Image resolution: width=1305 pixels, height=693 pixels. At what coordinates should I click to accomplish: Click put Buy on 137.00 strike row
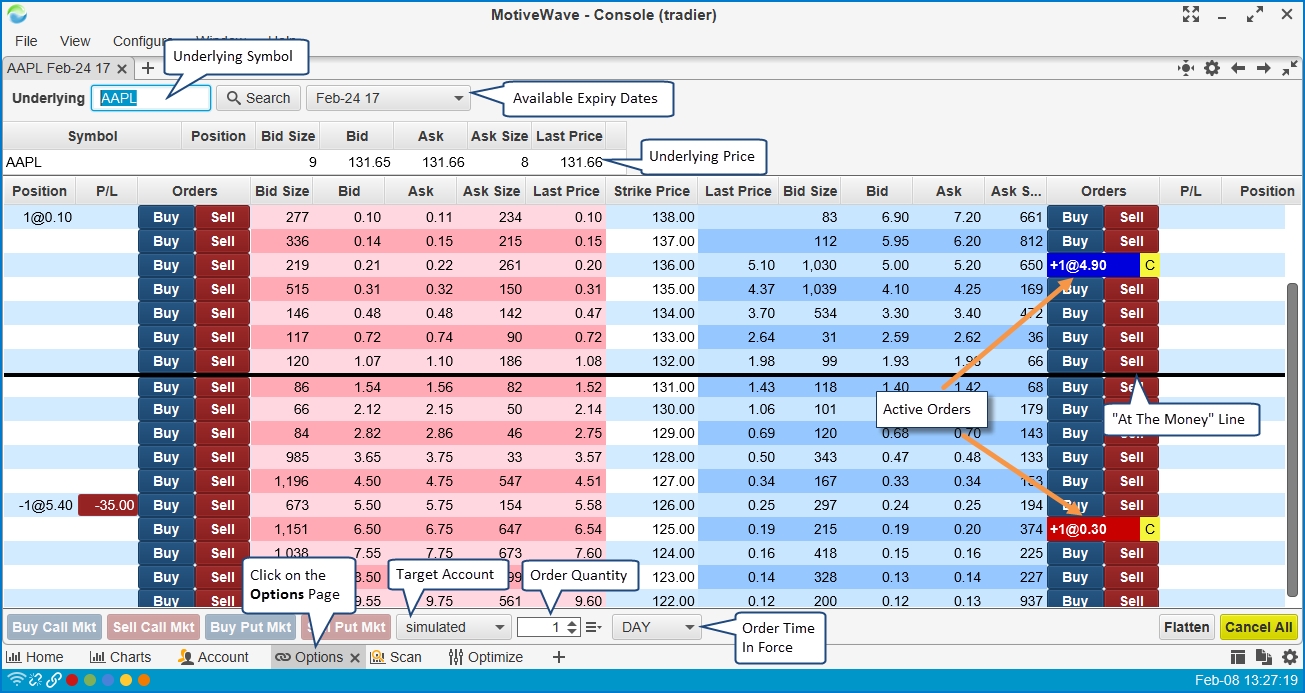(x=1075, y=241)
